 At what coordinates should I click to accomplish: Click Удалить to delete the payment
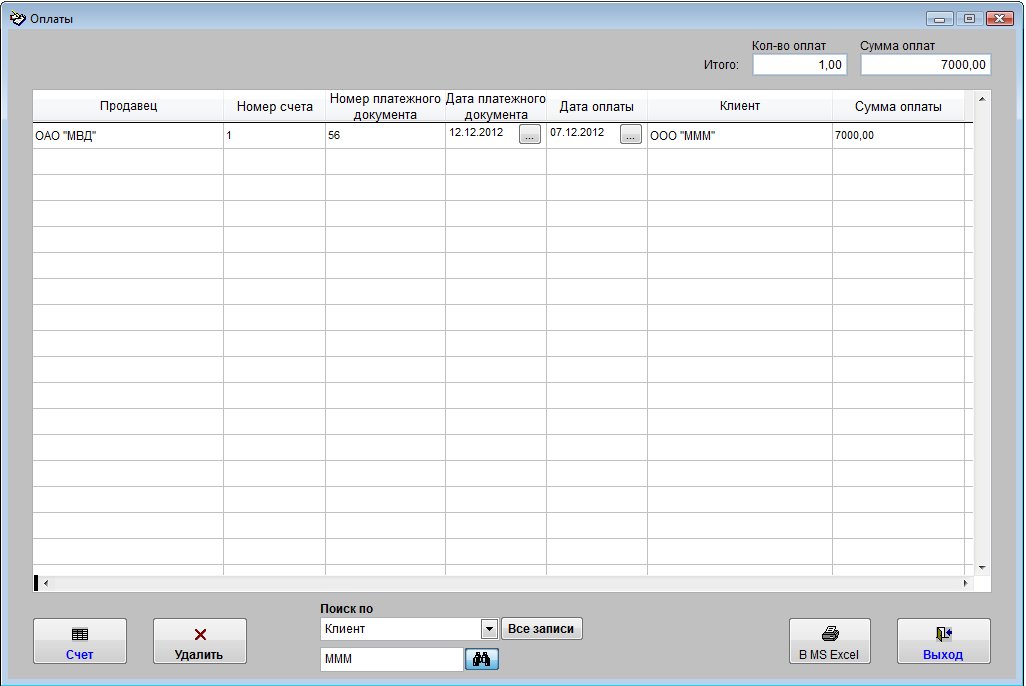click(x=200, y=641)
